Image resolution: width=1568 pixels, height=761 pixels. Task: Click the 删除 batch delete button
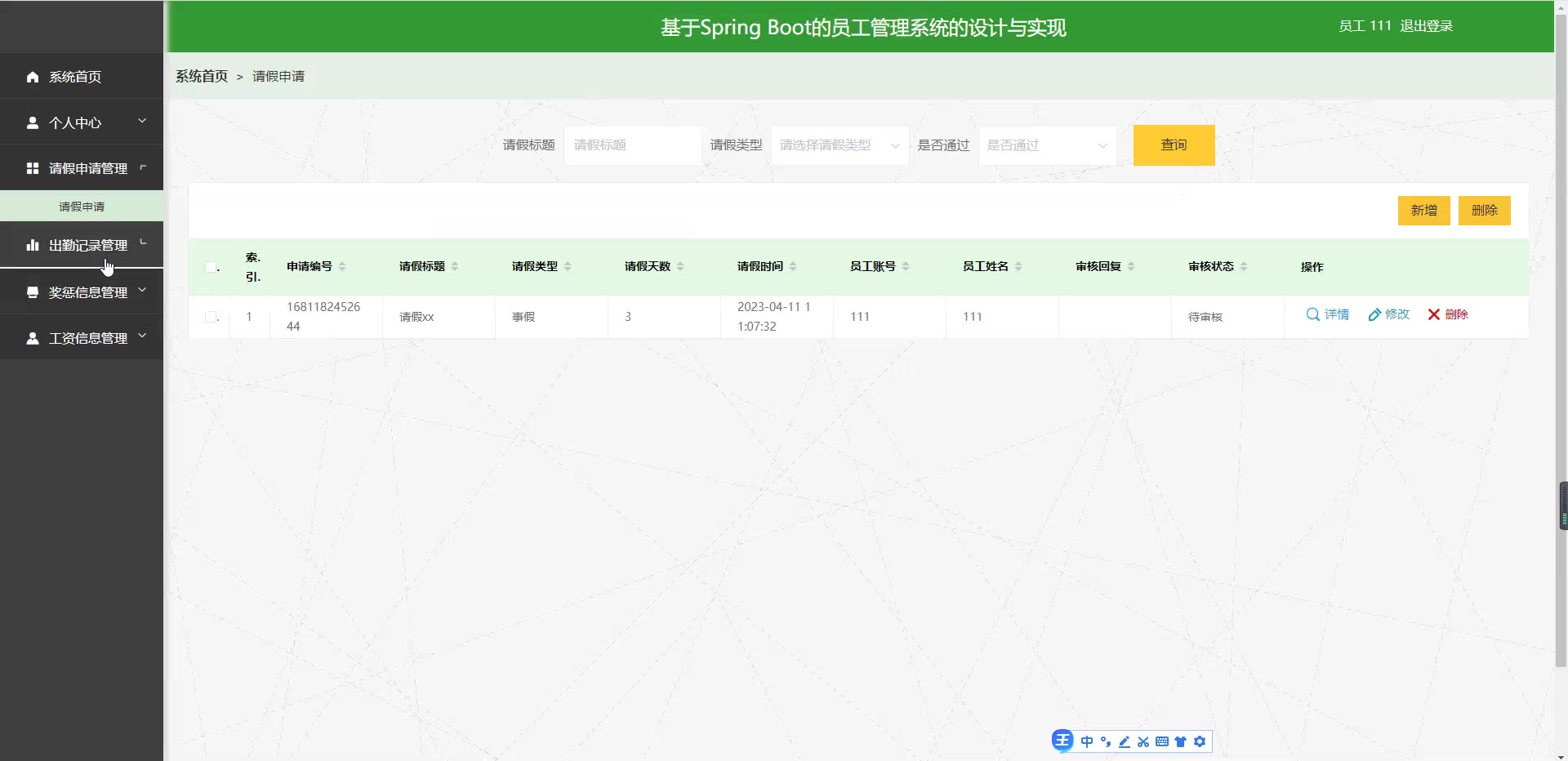1484,211
